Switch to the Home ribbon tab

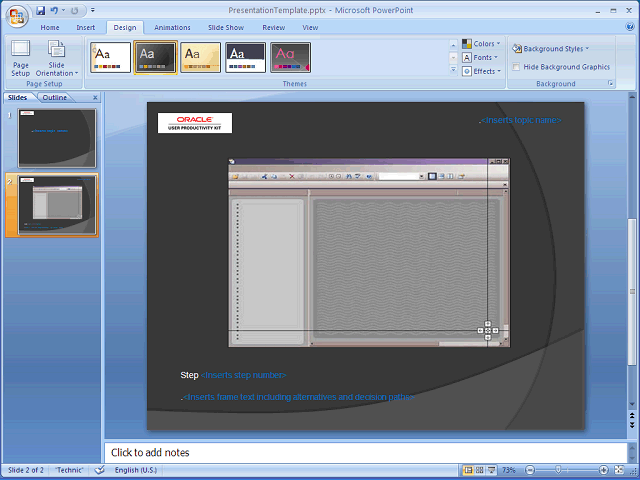(50, 27)
